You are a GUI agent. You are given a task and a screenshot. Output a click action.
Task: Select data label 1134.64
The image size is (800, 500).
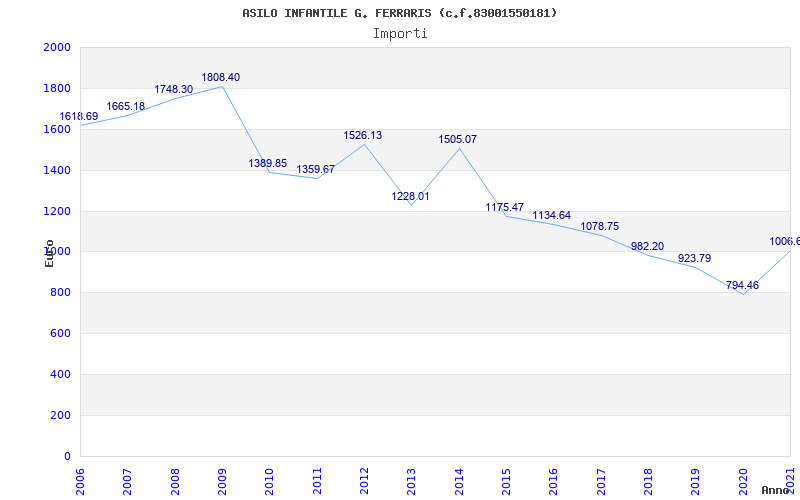(552, 215)
